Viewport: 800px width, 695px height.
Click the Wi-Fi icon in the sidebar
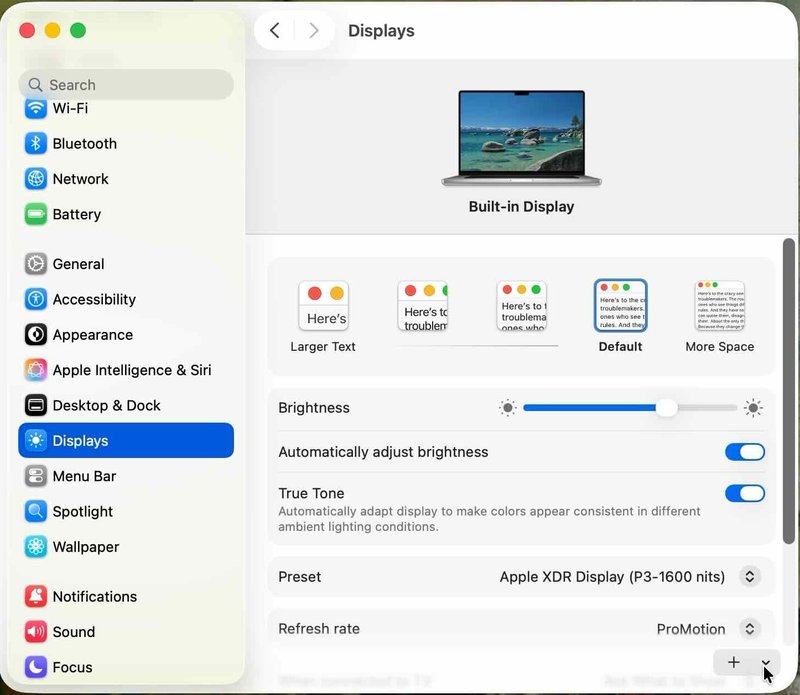pos(36,108)
